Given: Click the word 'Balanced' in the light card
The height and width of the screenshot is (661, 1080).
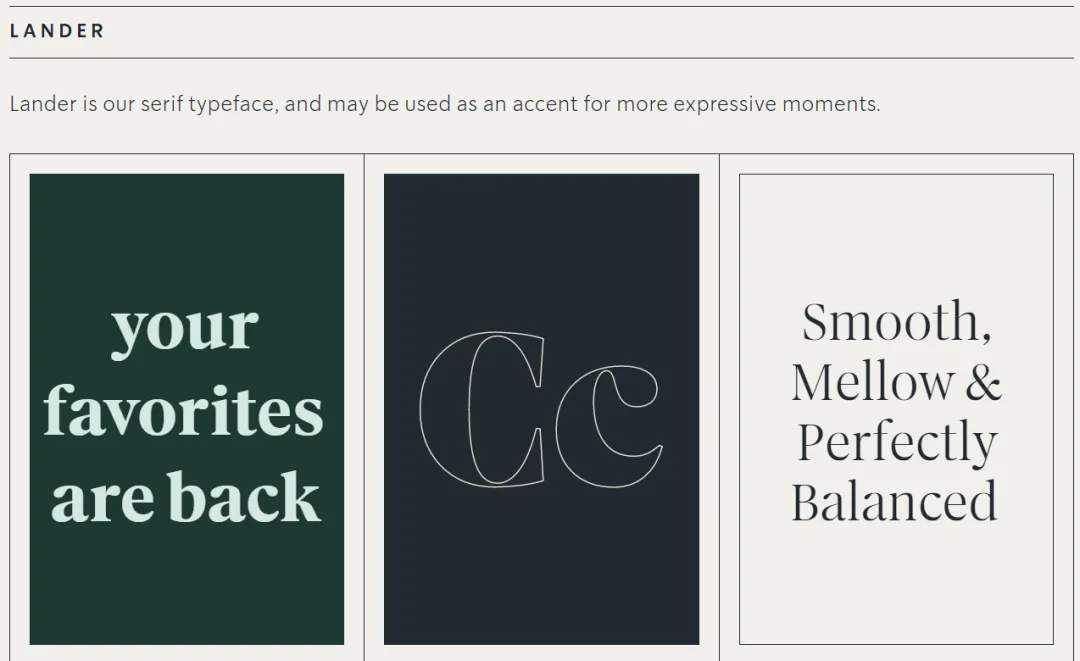Looking at the screenshot, I should tap(895, 502).
